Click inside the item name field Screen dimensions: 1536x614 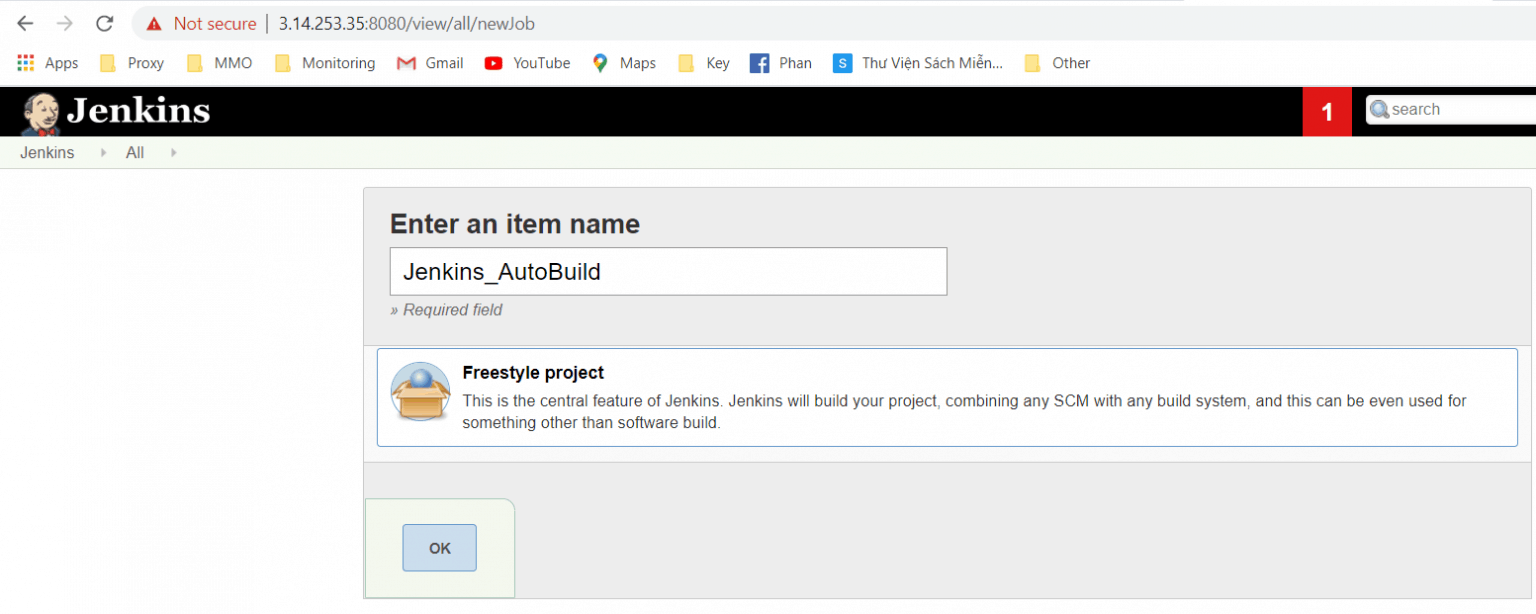click(x=668, y=271)
